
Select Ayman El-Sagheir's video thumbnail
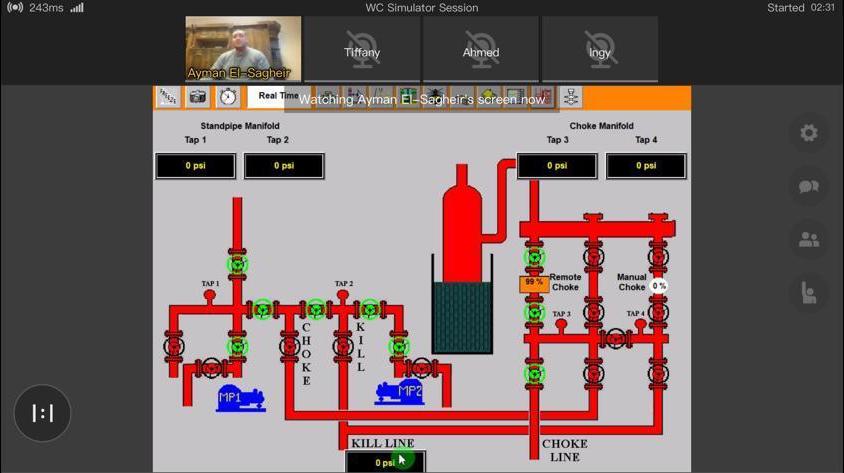click(243, 48)
